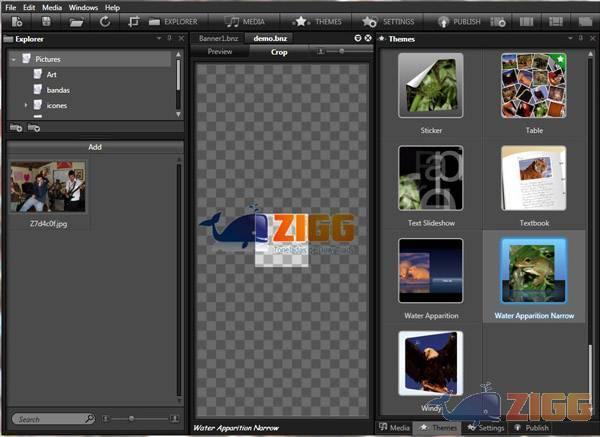Select the Crop tool icon in toolbar
The width and height of the screenshot is (600, 437).
pyautogui.click(x=133, y=21)
